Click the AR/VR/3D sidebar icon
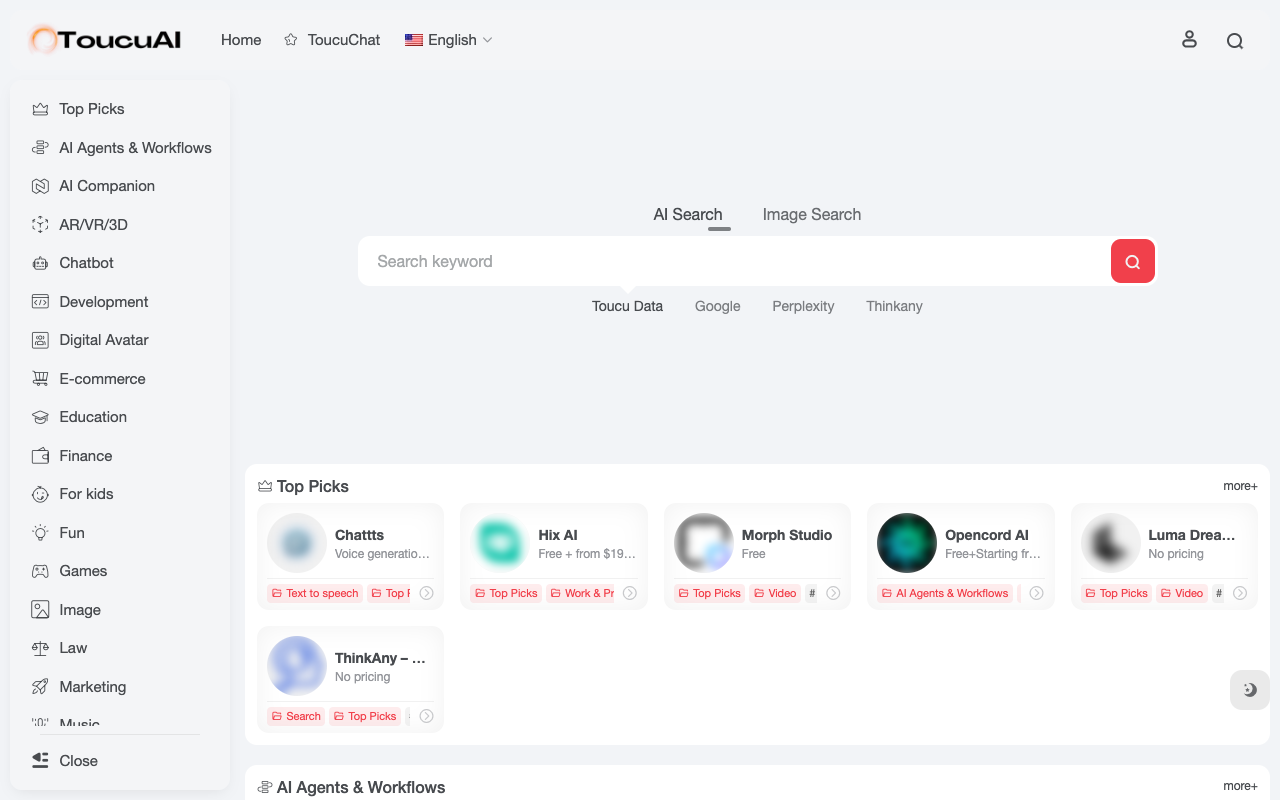Screen dimensions: 1280x800 40,225
